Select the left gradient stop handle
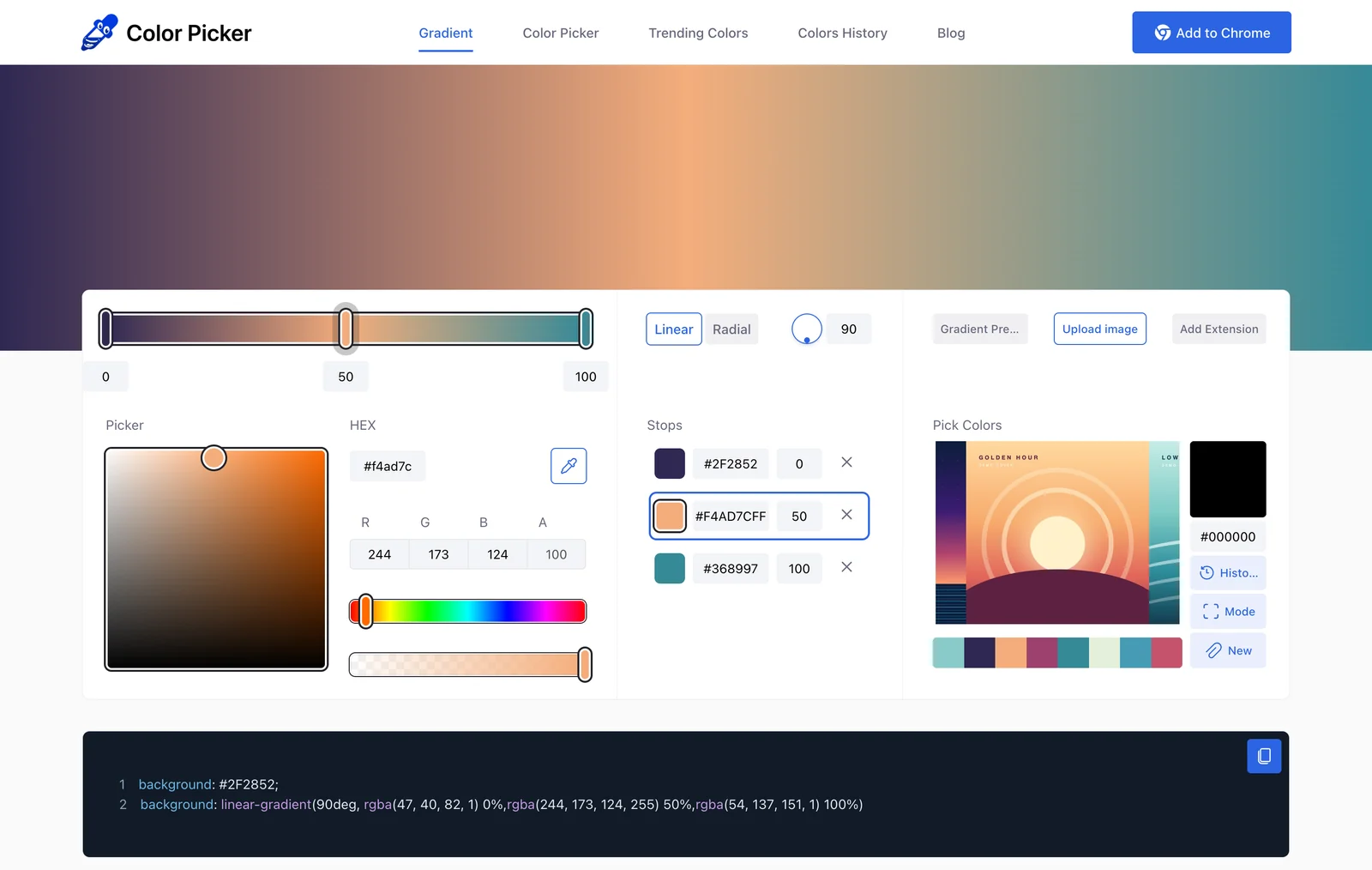1372x870 pixels. (105, 329)
